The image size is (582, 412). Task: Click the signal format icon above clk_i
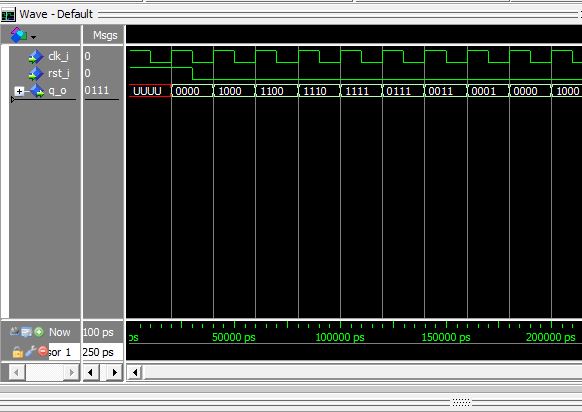(19, 35)
